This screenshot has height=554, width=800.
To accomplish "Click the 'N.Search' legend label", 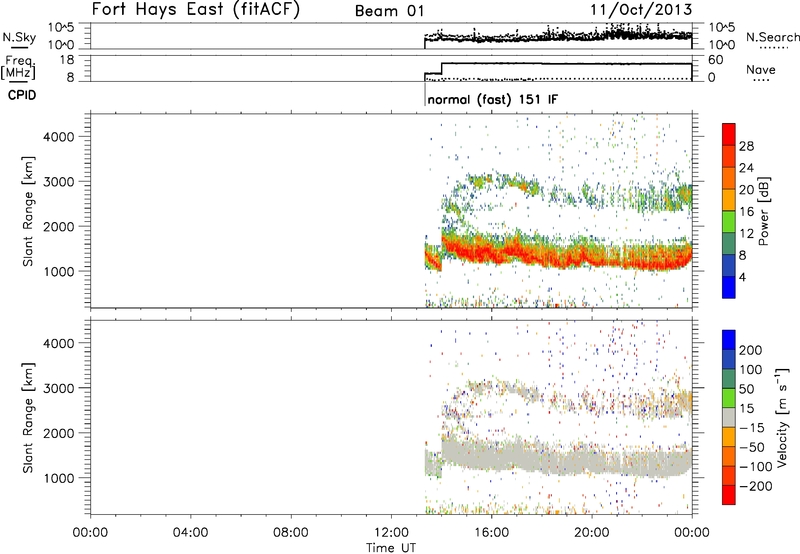I will [x=772, y=37].
